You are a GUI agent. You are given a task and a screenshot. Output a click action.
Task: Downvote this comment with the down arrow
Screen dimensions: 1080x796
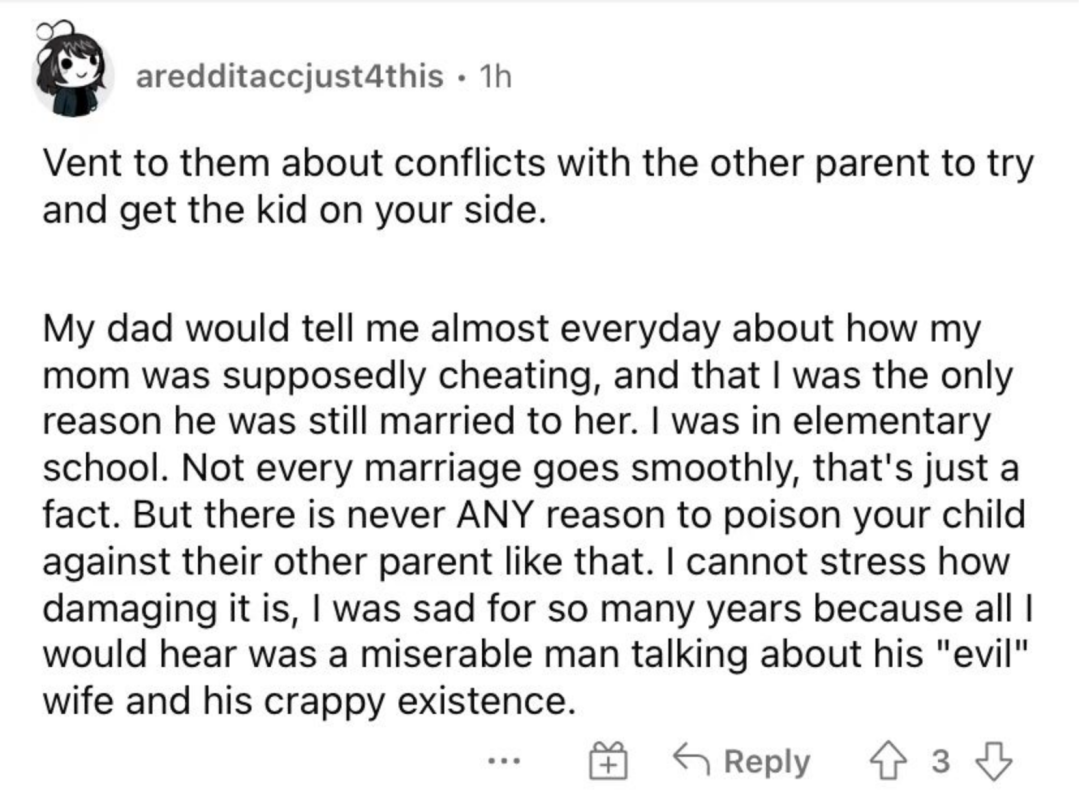[993, 762]
